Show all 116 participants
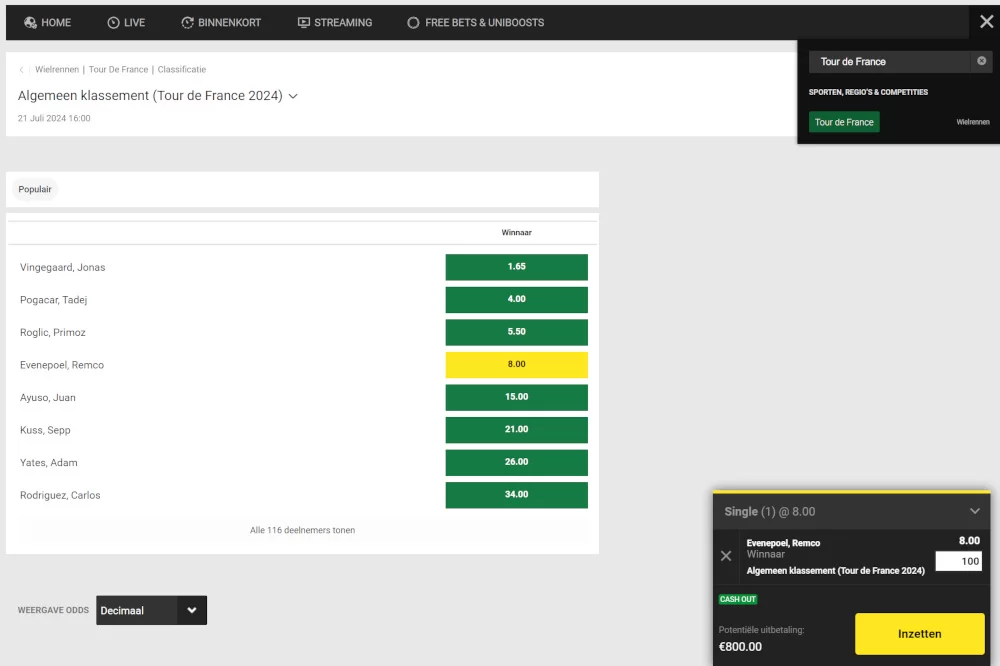This screenshot has height=666, width=1000. coord(302,530)
